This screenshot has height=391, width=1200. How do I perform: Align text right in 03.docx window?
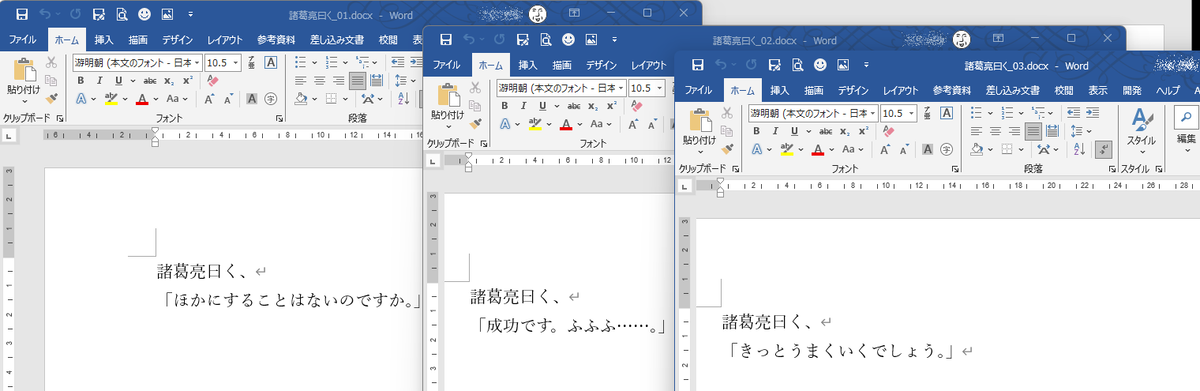point(1015,131)
